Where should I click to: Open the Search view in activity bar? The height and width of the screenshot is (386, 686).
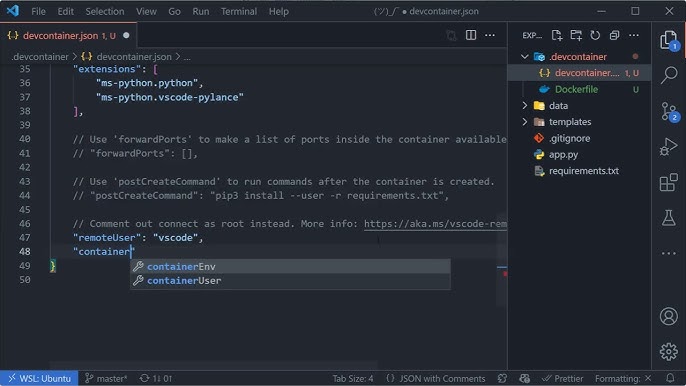coord(668,75)
